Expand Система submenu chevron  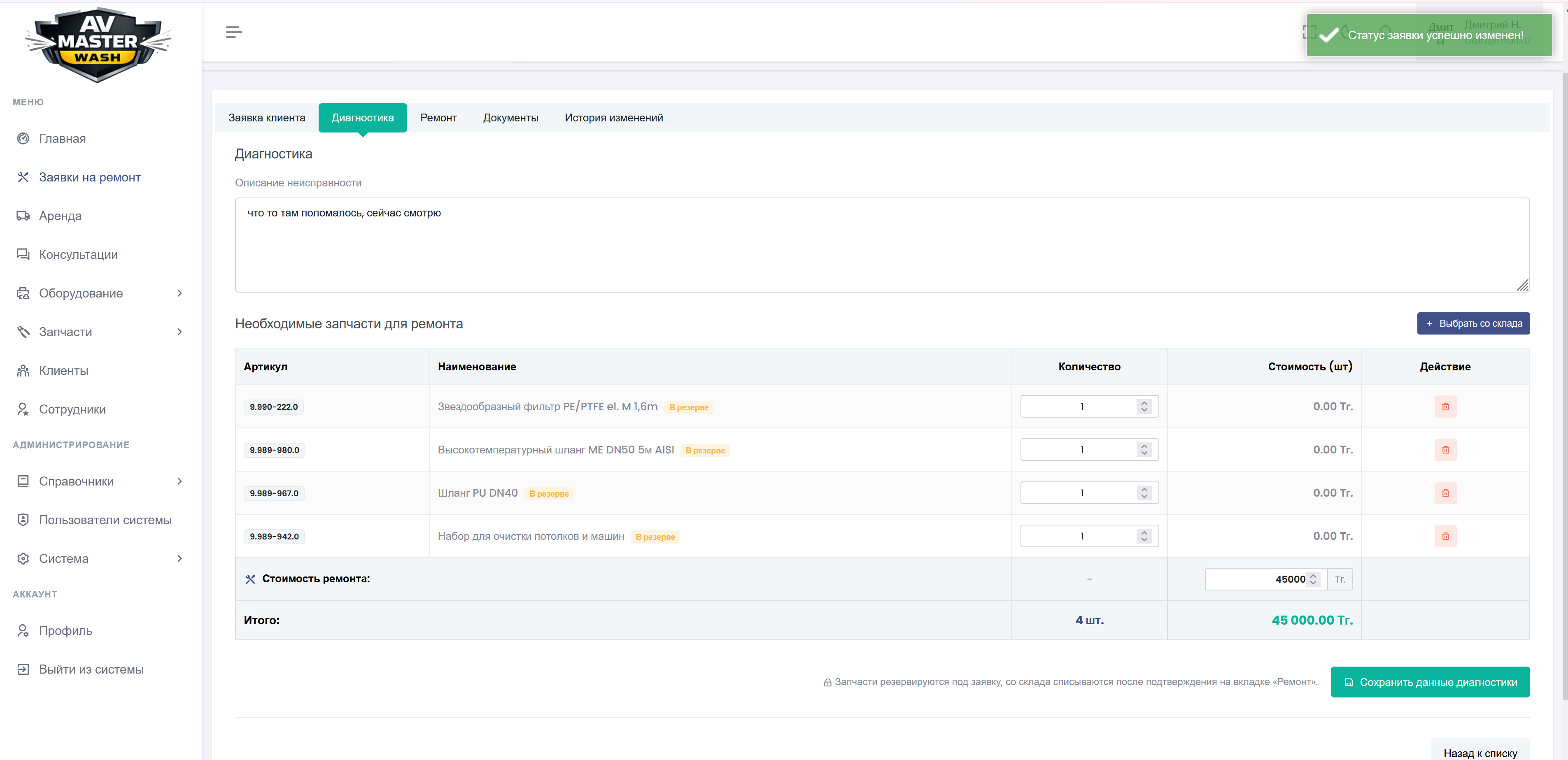point(179,559)
